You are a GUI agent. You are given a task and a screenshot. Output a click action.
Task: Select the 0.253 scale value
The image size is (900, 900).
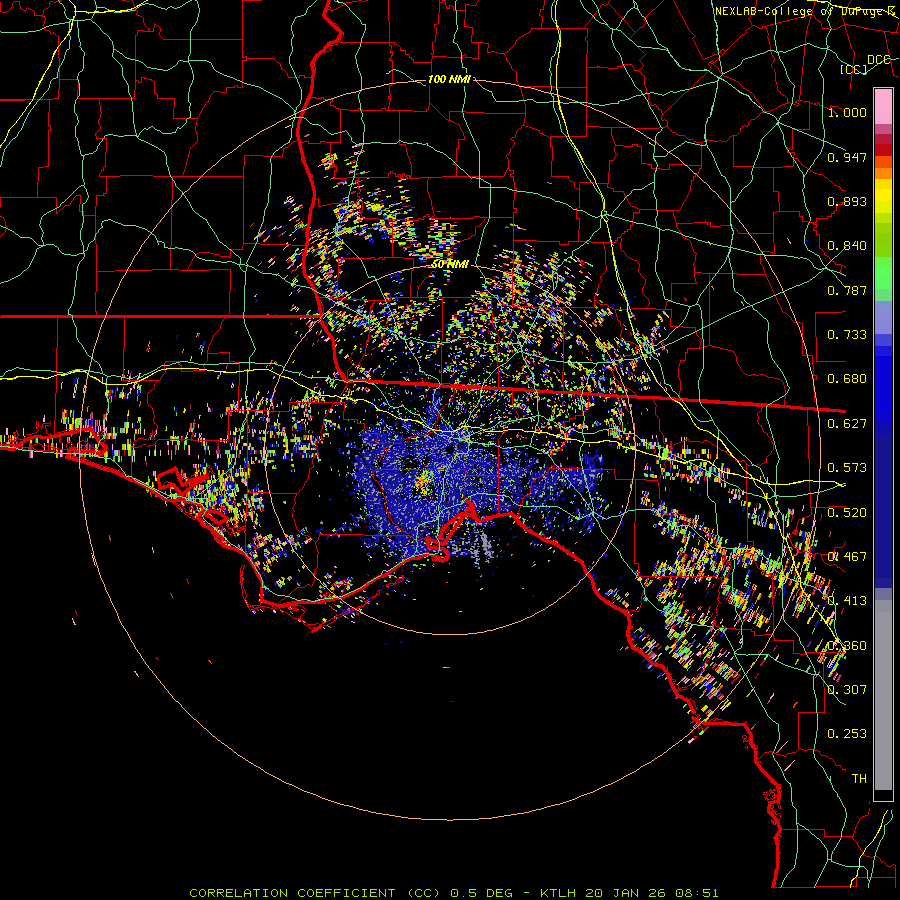point(847,734)
